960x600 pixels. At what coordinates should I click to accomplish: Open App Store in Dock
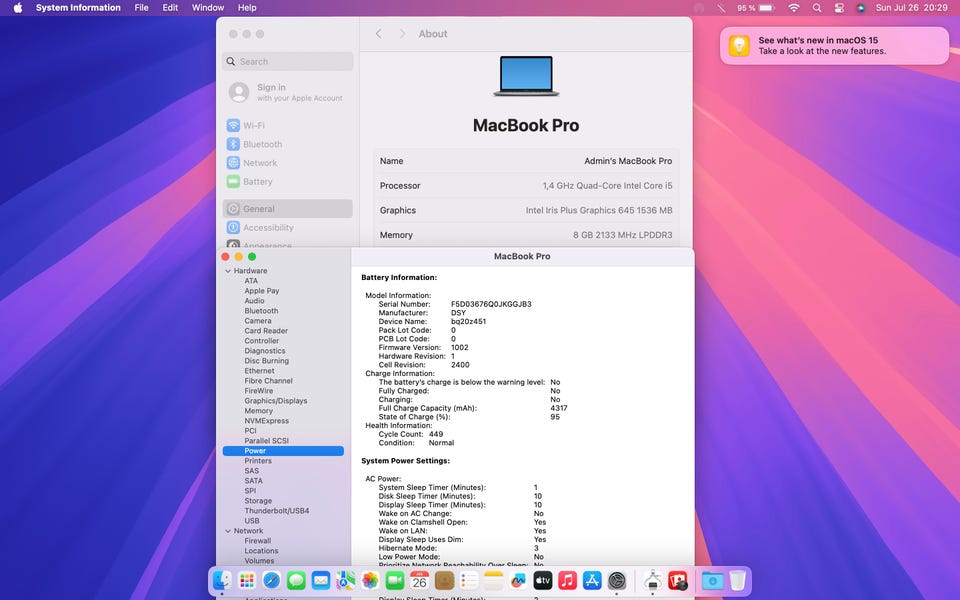tap(592, 580)
